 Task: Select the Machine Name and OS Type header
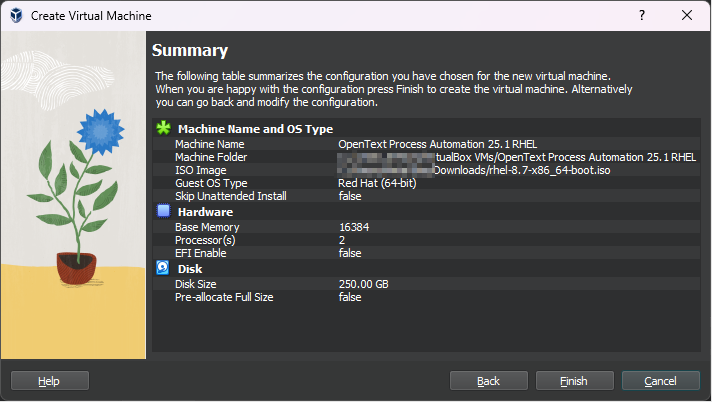(x=255, y=129)
